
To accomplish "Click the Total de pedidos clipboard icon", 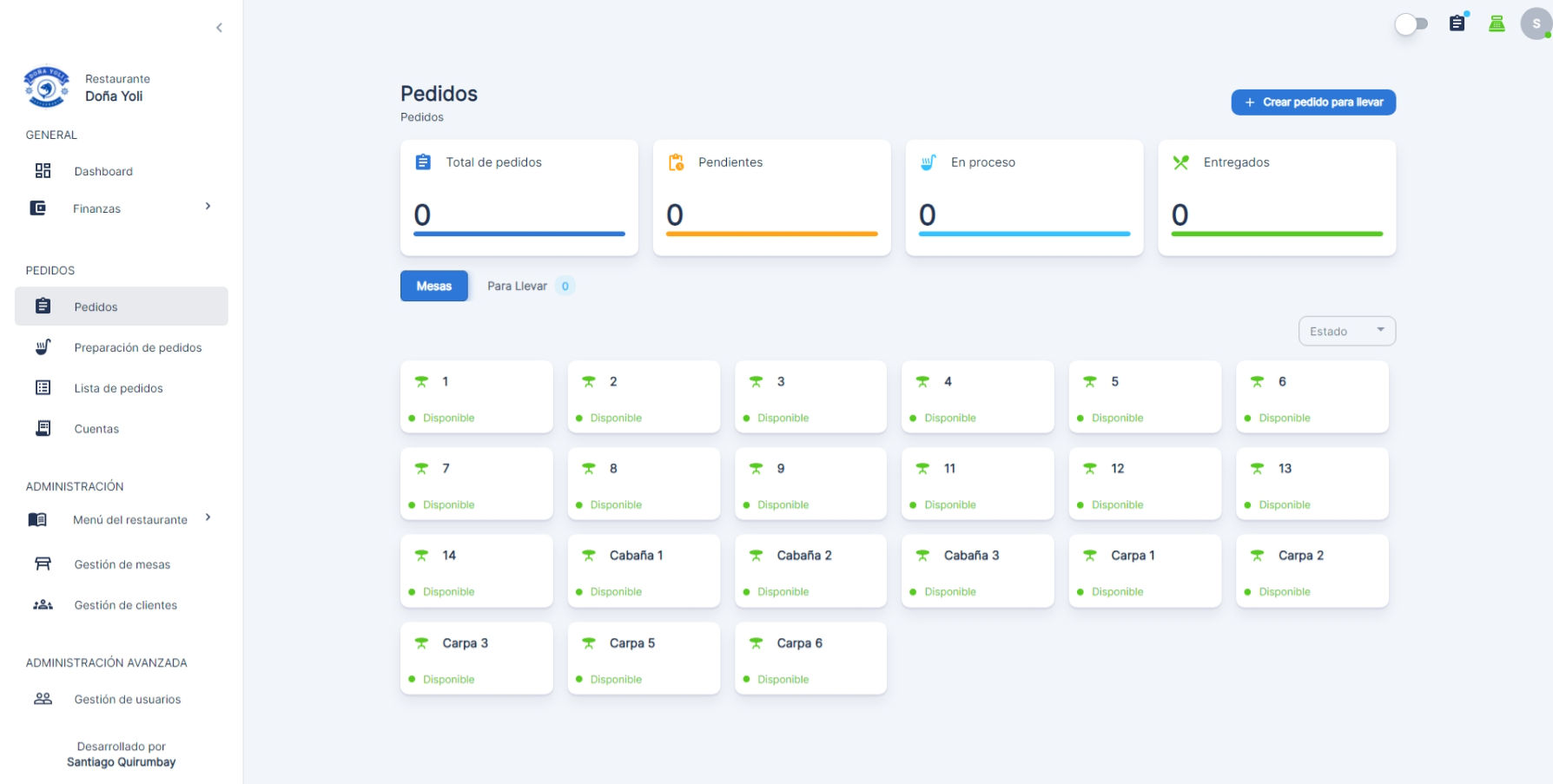I will coord(423,162).
